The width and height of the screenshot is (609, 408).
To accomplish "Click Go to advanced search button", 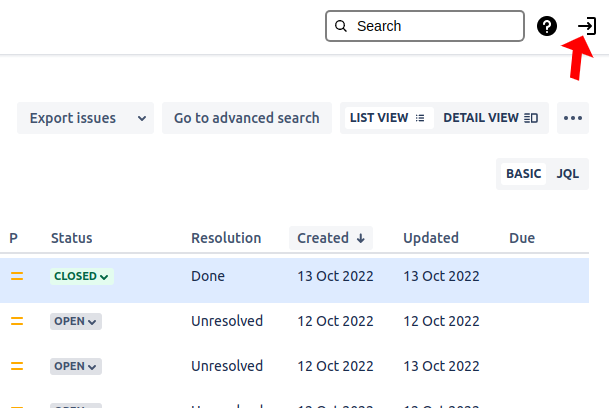I will [x=247, y=118].
